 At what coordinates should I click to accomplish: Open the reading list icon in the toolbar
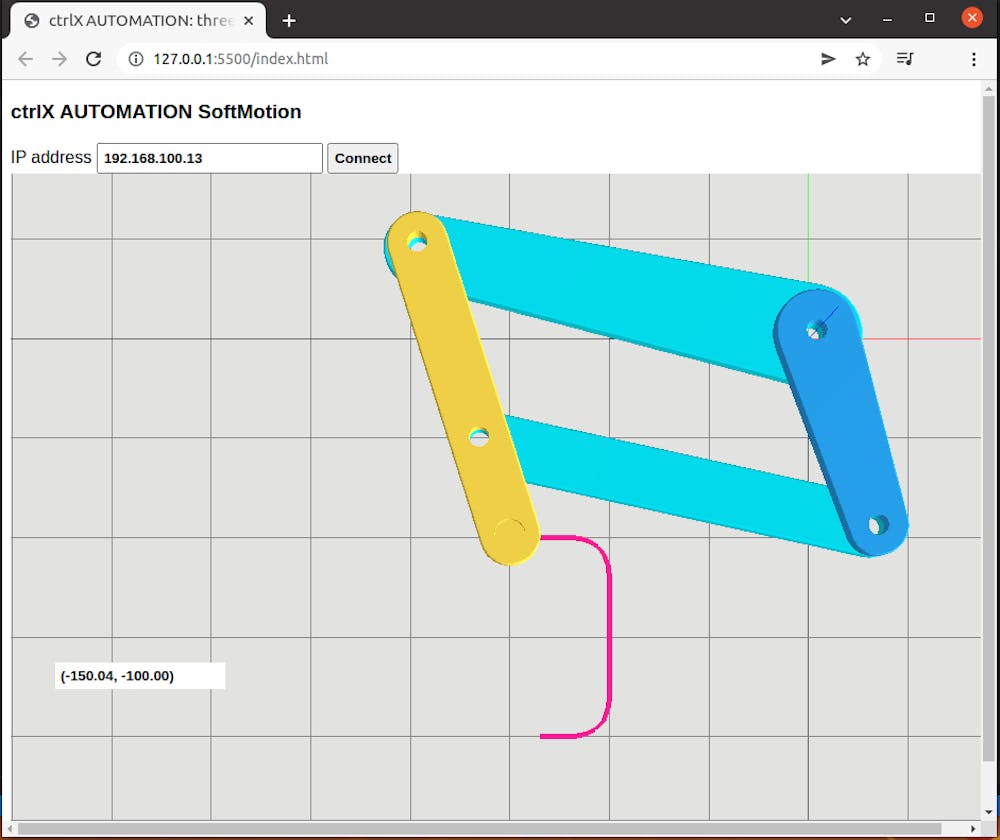(x=905, y=59)
